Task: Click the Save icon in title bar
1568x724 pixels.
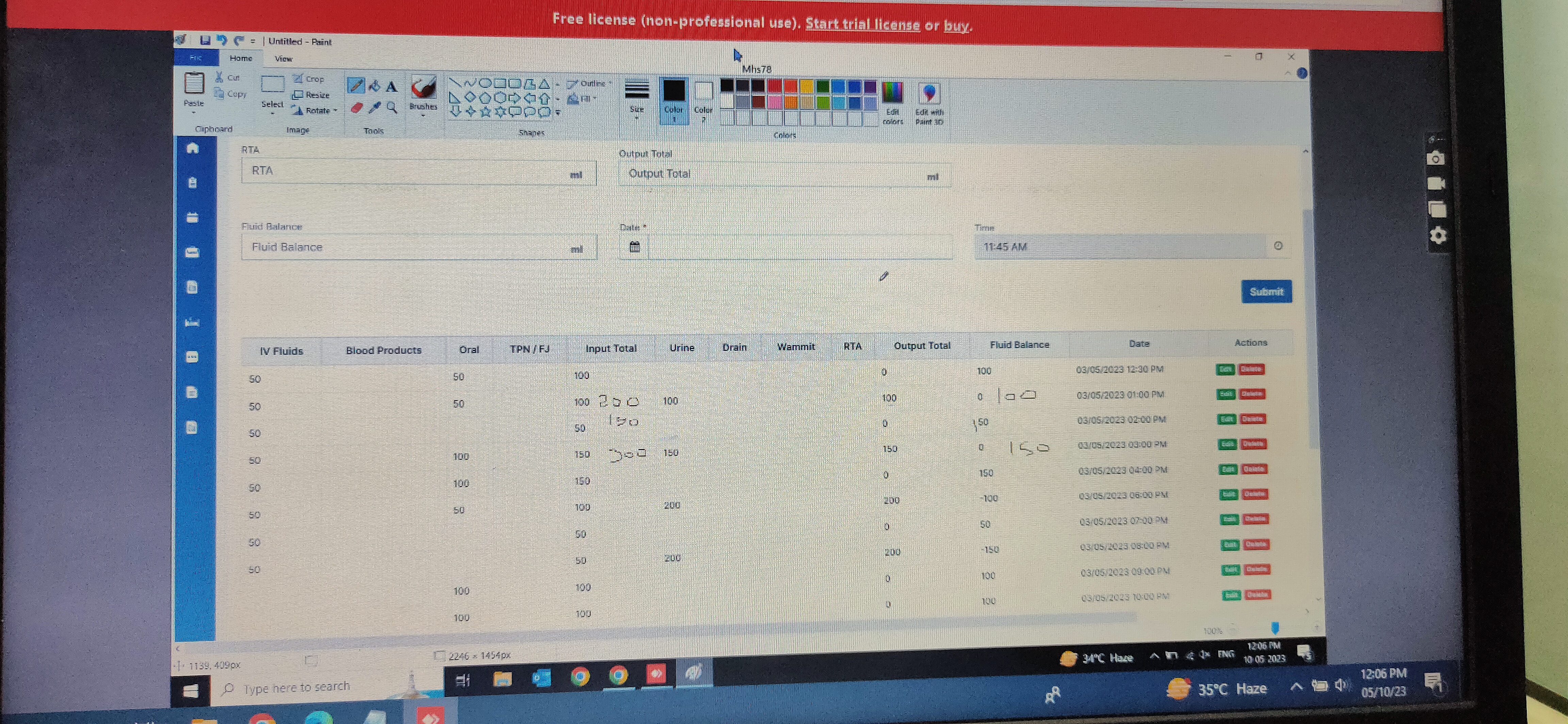Action: pyautogui.click(x=205, y=41)
